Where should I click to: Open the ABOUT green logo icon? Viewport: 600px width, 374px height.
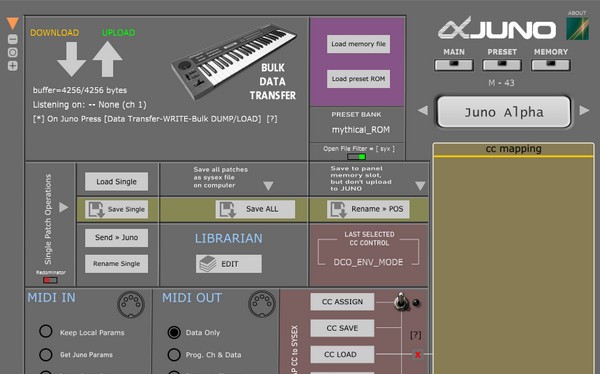pyautogui.click(x=577, y=29)
